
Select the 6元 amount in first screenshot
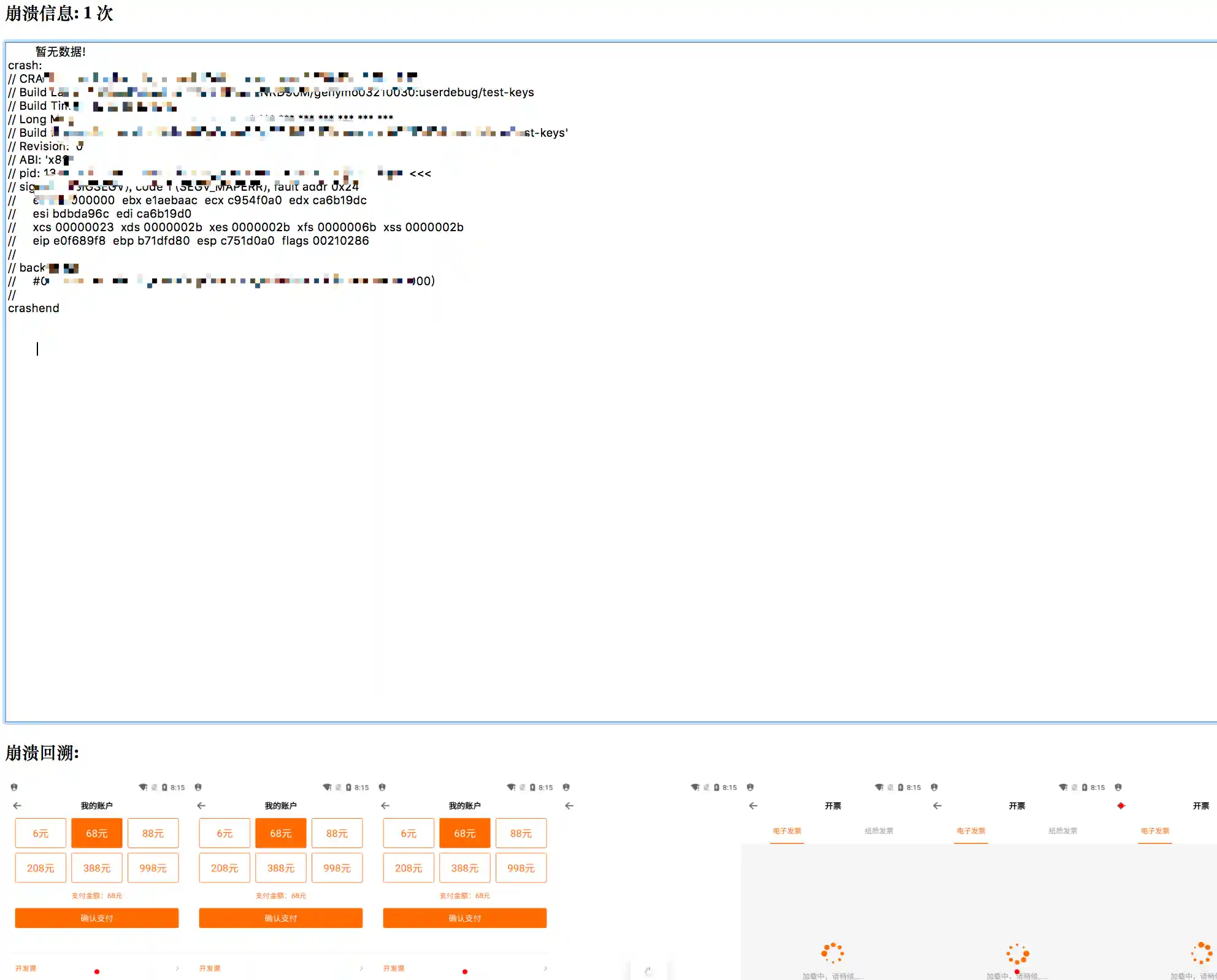[40, 833]
